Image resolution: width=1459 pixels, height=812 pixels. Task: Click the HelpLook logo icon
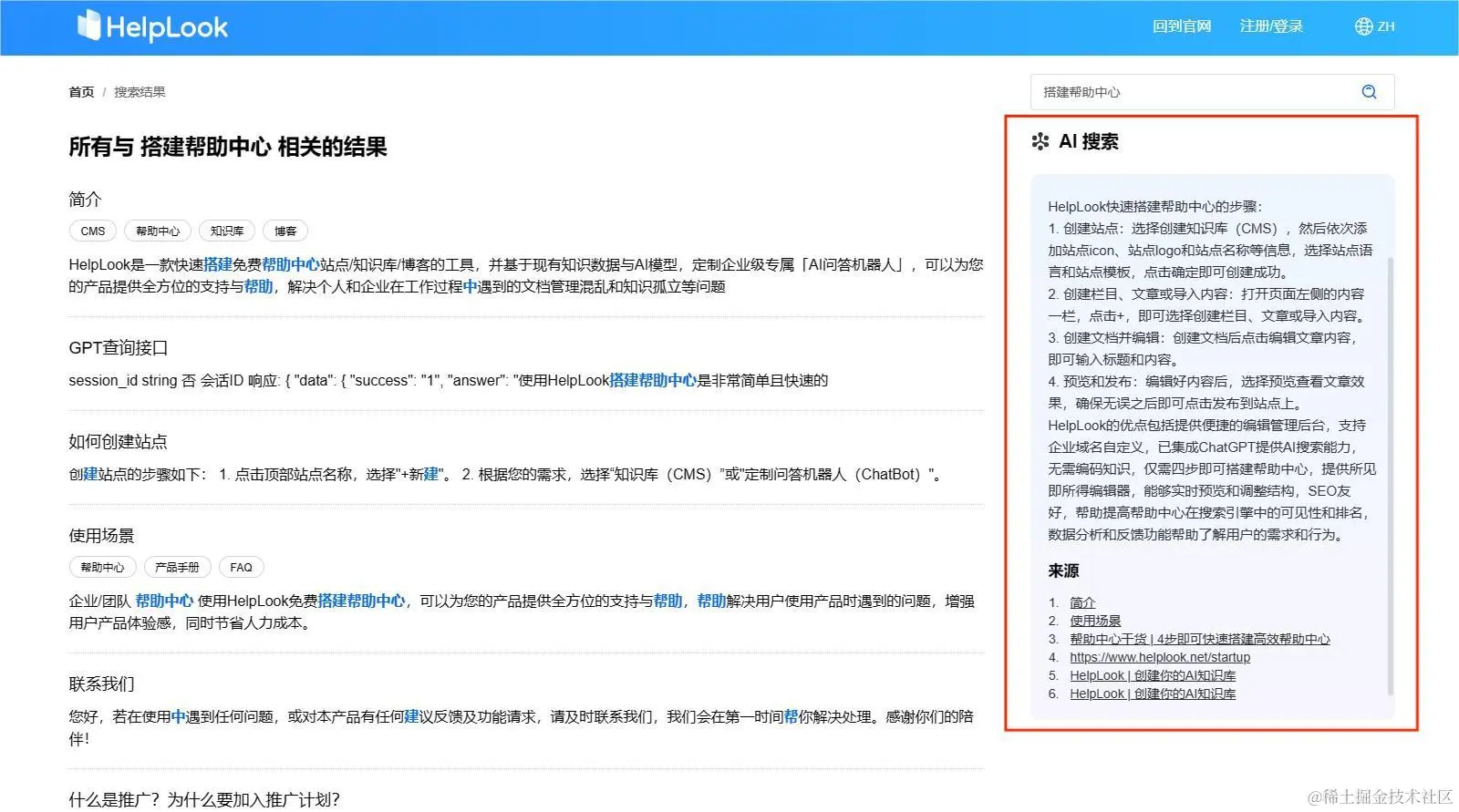pyautogui.click(x=88, y=26)
